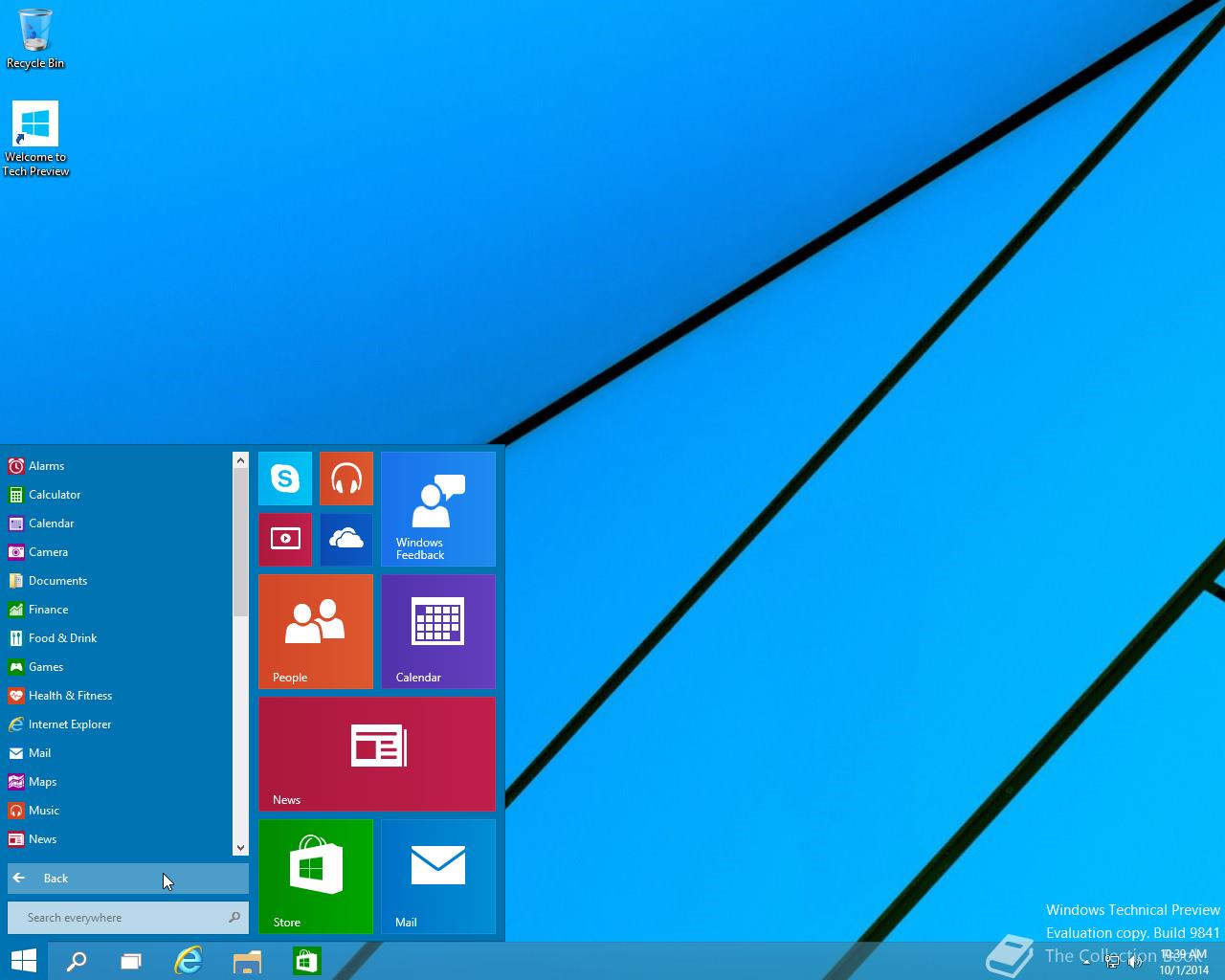Launch Internet Explorer from the taskbar

(189, 961)
